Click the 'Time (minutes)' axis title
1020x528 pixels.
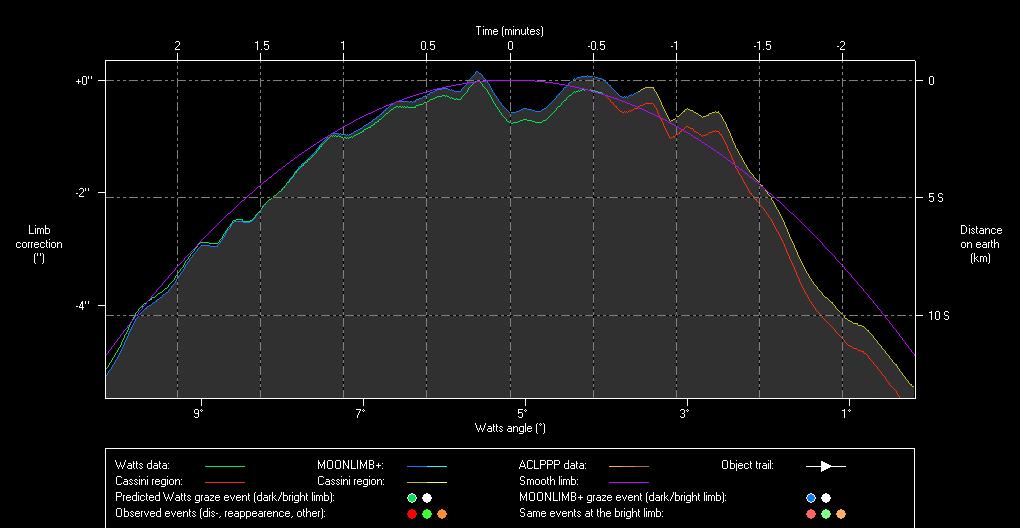(510, 31)
